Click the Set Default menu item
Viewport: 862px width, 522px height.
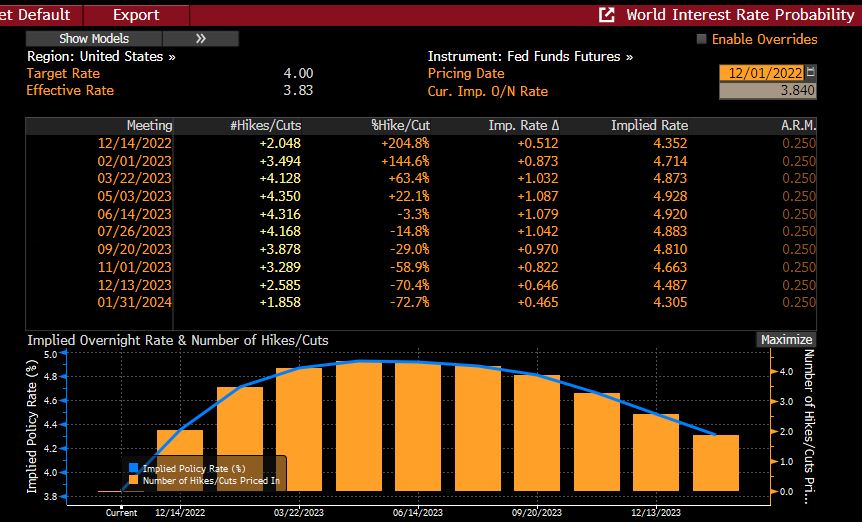click(x=36, y=15)
